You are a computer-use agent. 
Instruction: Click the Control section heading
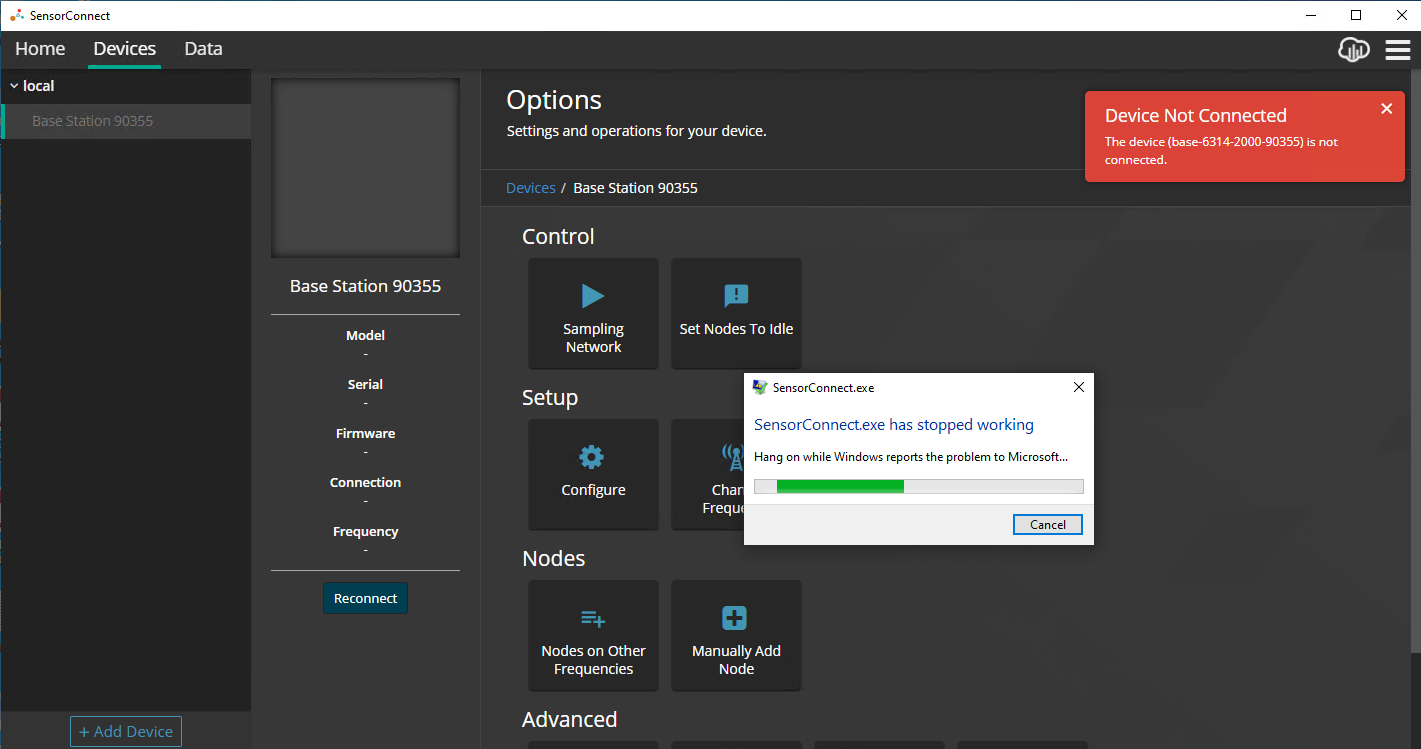(558, 236)
